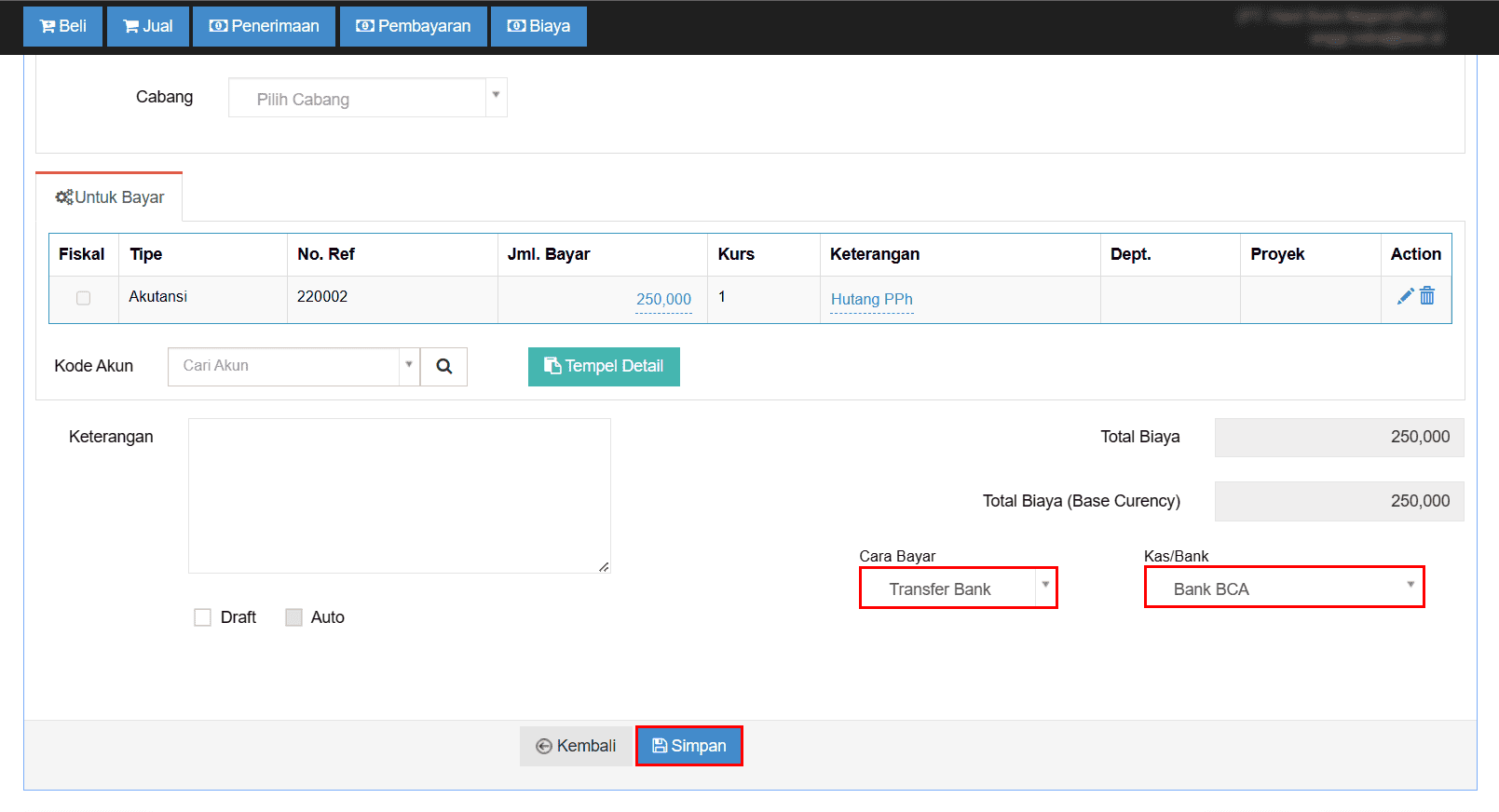The width and height of the screenshot is (1499, 812).
Task: Click the pencil edit icon in Action column
Action: (1405, 297)
